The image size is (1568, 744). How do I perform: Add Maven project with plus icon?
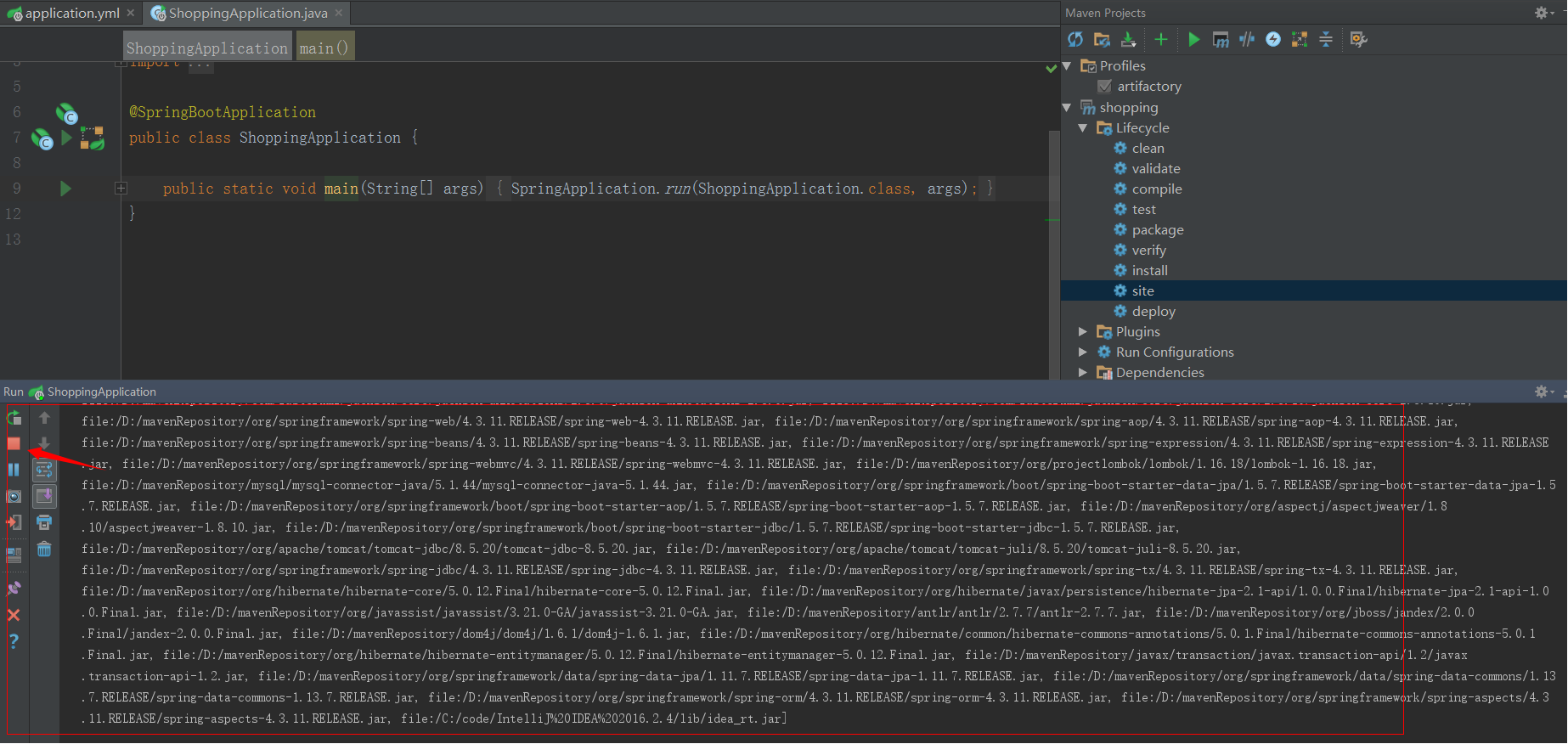click(x=1161, y=39)
